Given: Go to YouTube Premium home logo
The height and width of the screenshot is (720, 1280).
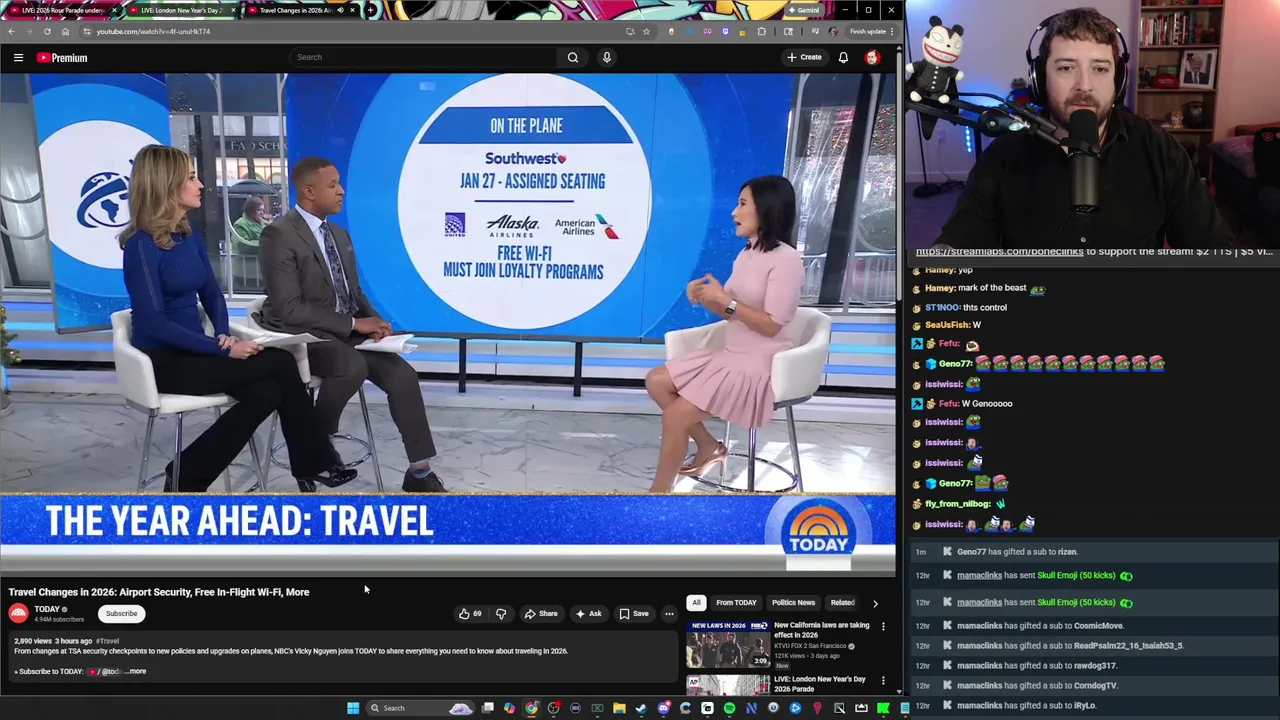Looking at the screenshot, I should click(x=62, y=58).
